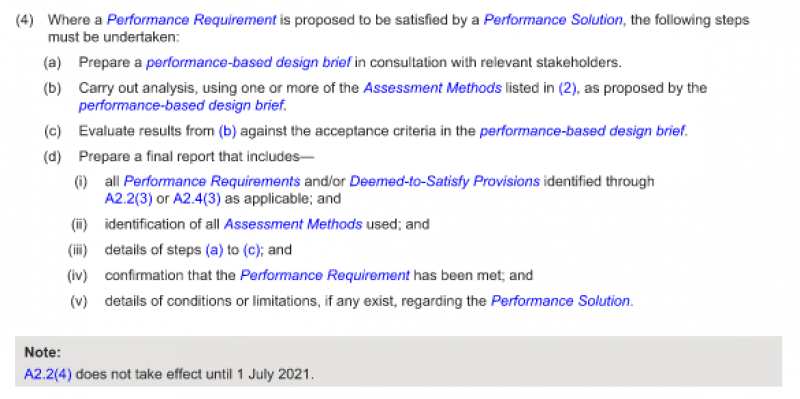Click the Deemed-to-Satisfy Provisions link

444,182
